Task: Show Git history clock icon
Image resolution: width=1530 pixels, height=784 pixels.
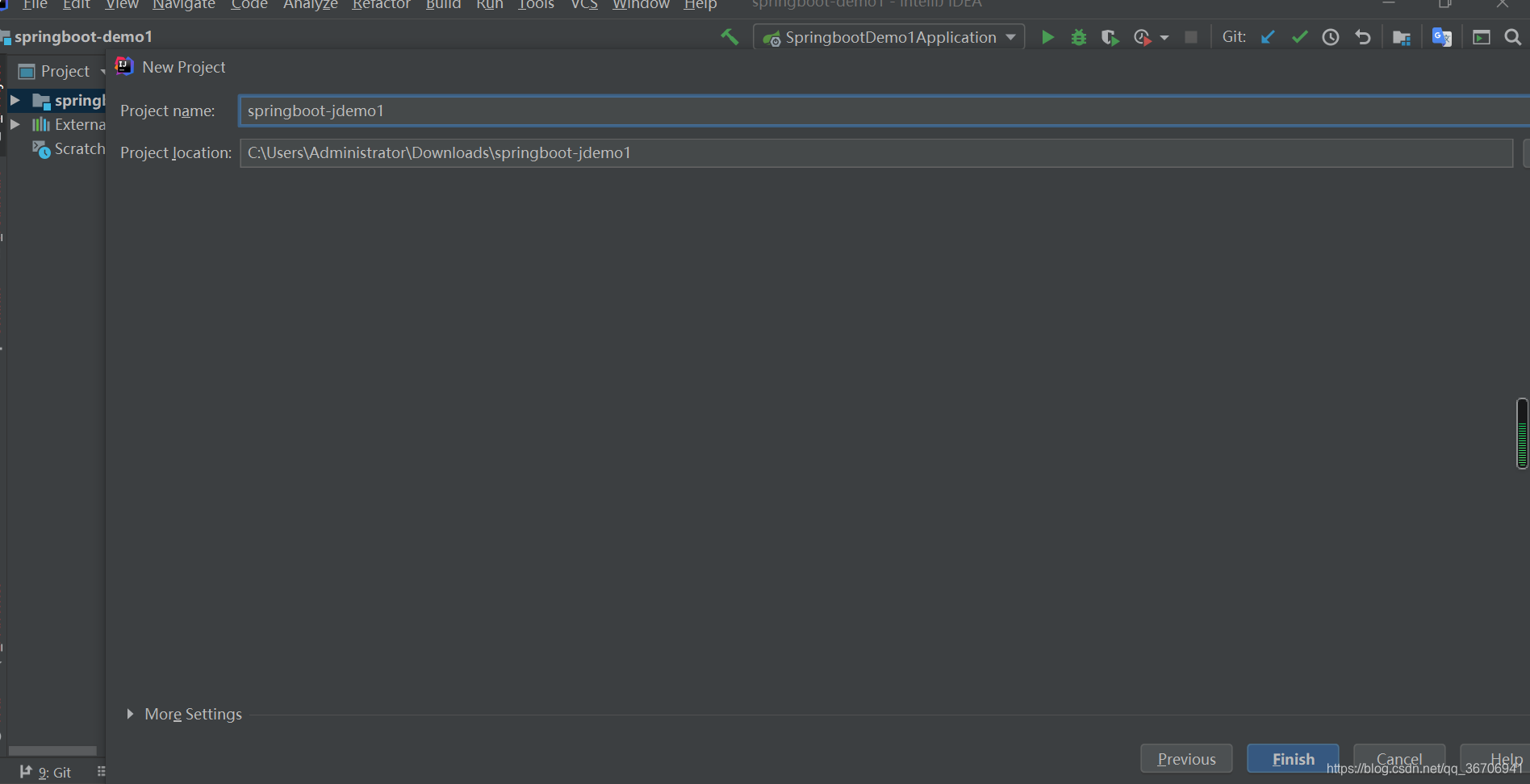Action: point(1331,37)
